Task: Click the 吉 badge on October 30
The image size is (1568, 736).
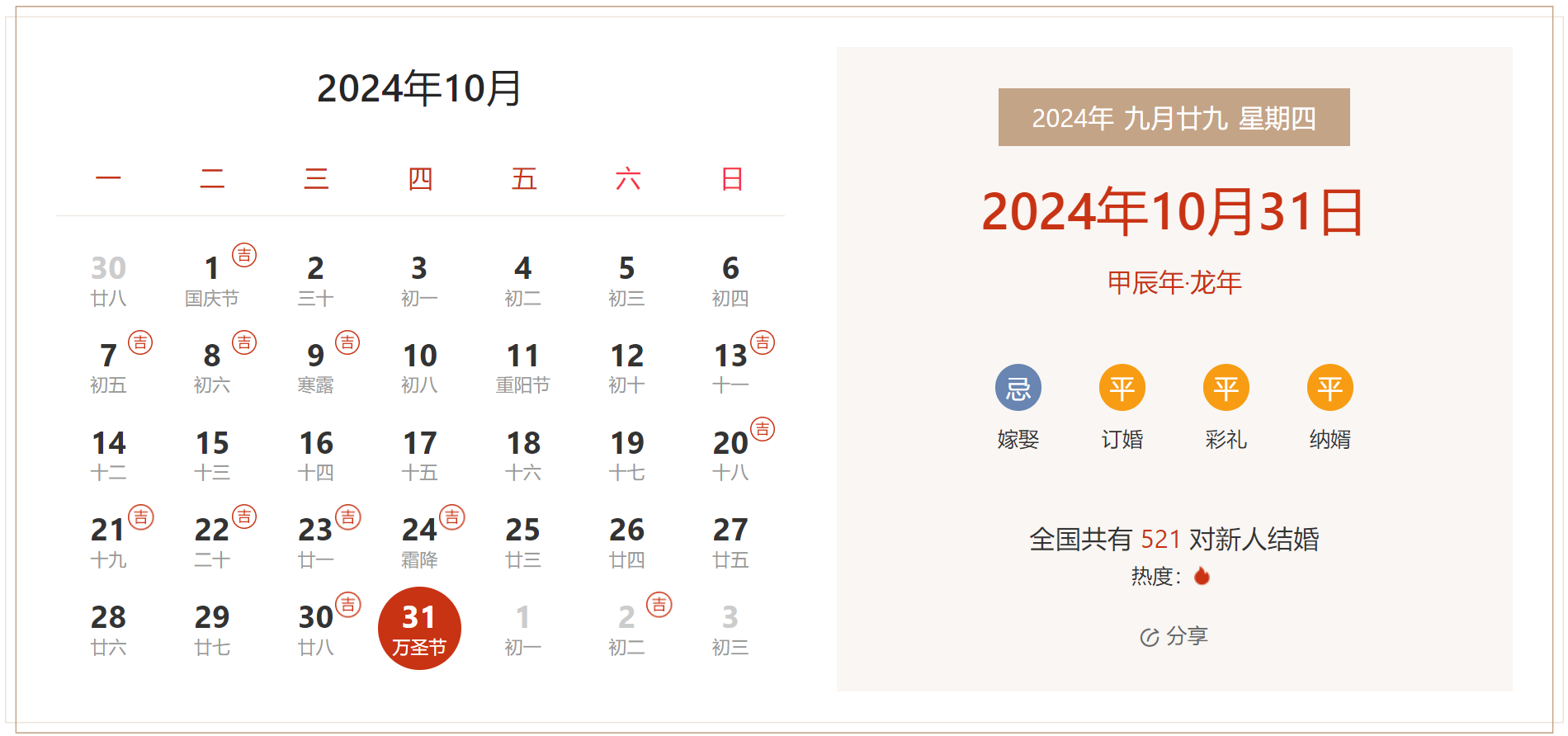Action: tap(348, 605)
